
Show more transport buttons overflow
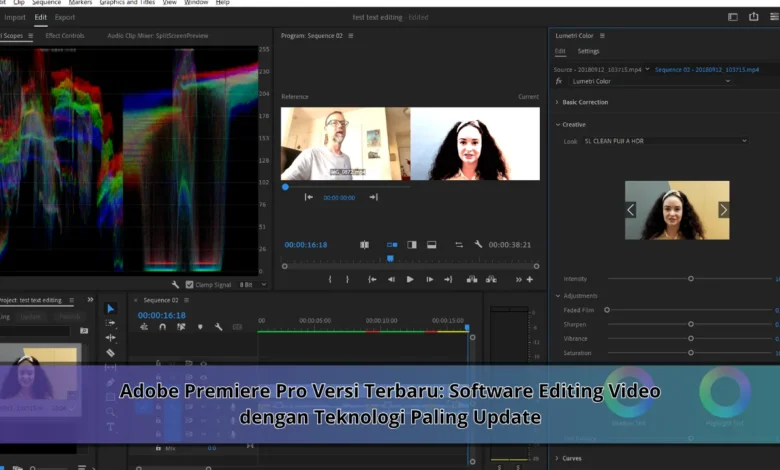(x=518, y=280)
